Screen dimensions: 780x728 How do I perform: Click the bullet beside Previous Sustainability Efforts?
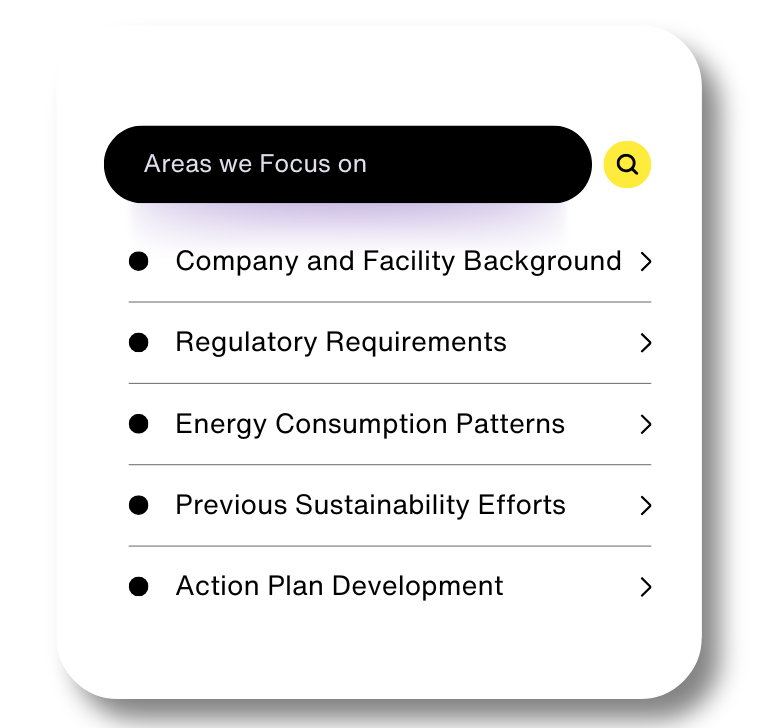click(139, 505)
